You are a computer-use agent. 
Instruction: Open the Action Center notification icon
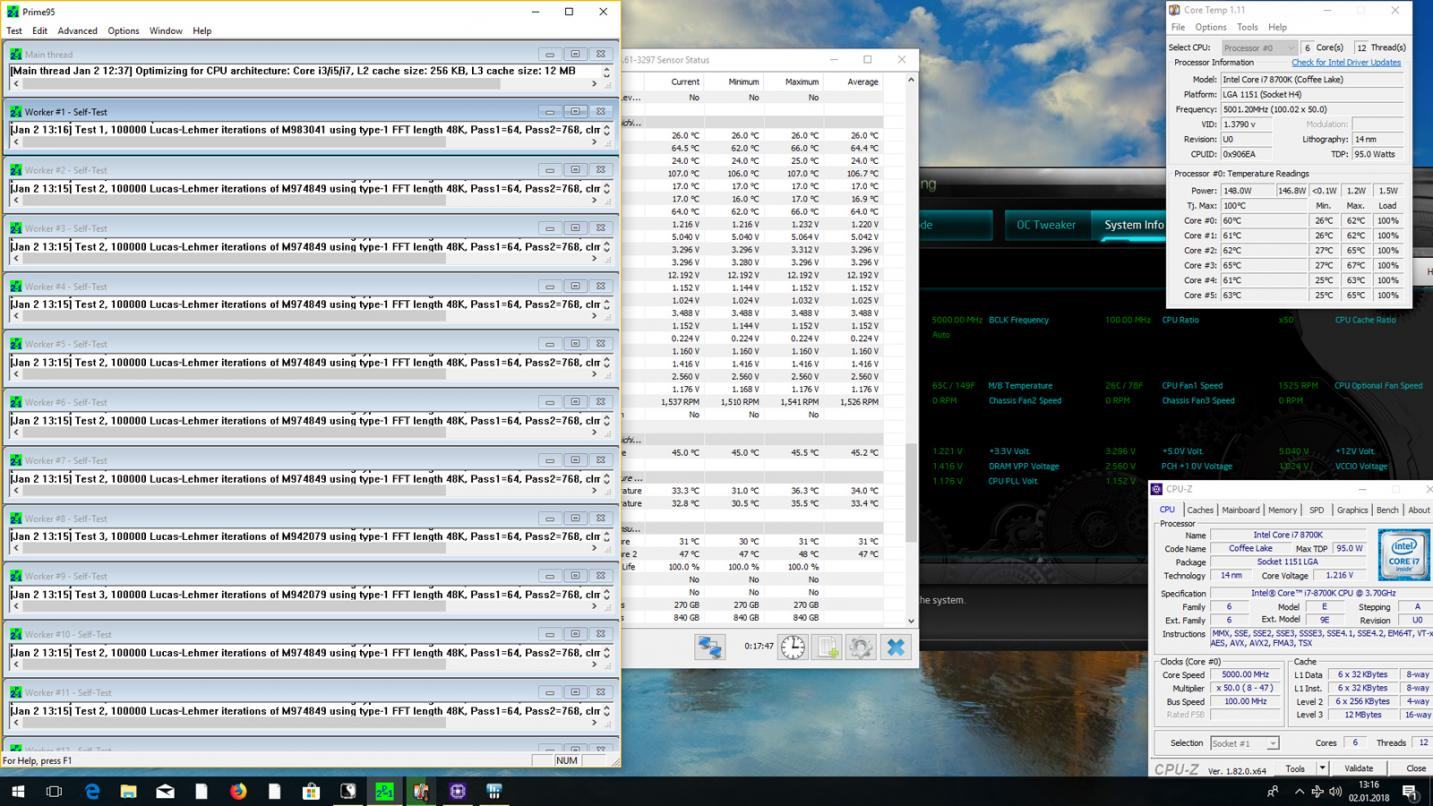[x=1410, y=791]
